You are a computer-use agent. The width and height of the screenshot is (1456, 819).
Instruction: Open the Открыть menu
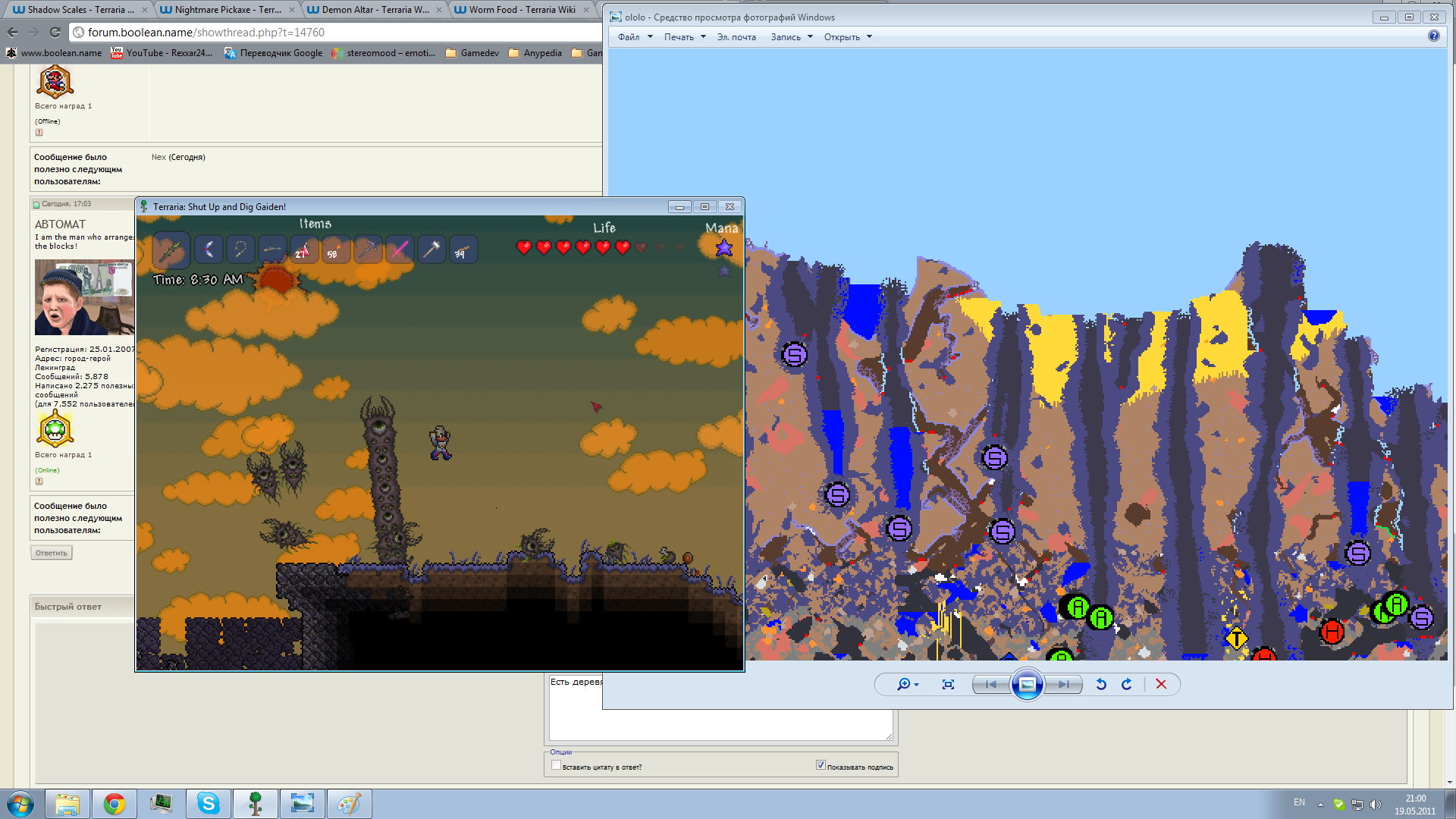coord(847,37)
